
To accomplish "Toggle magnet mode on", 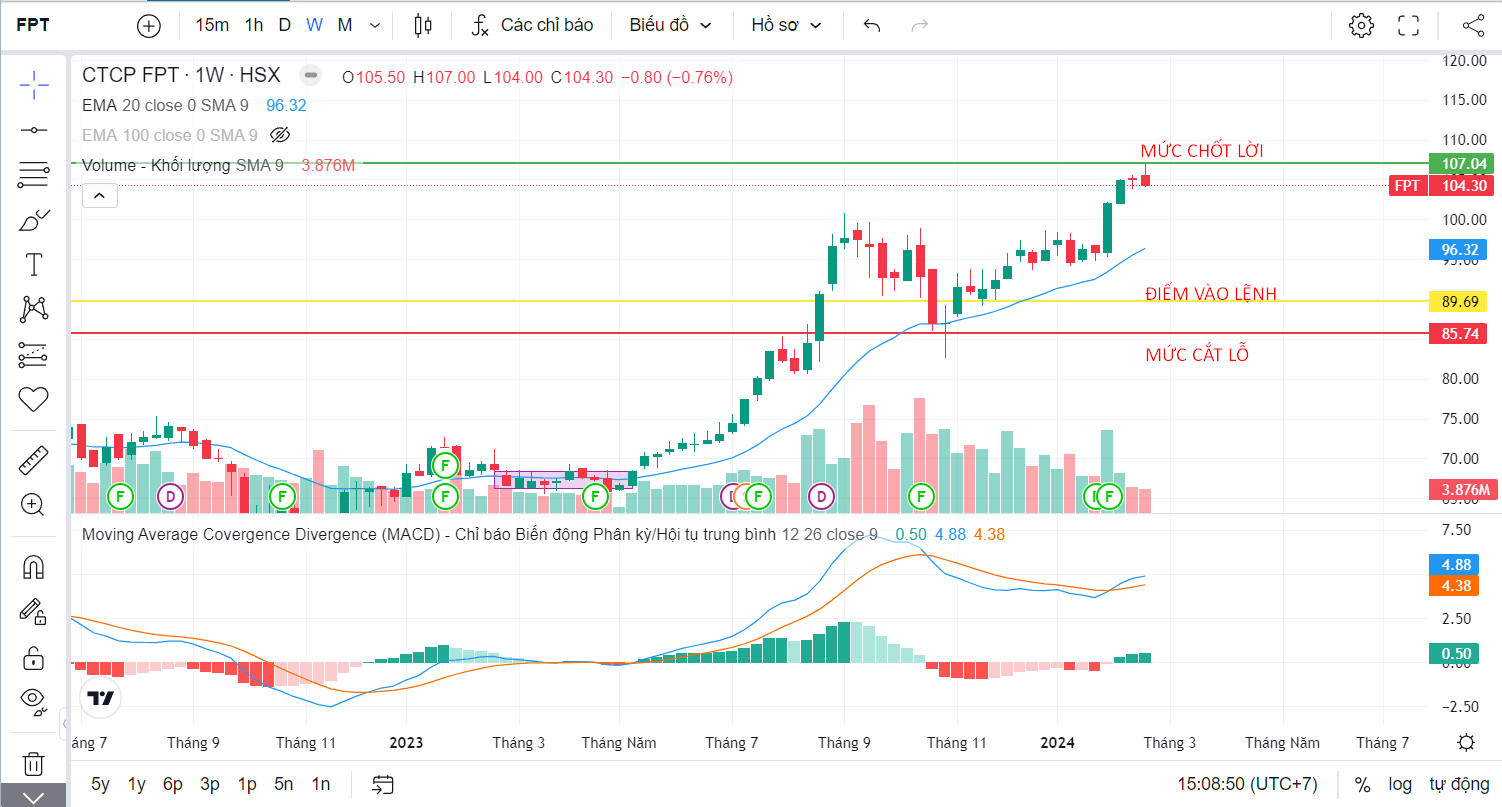I will [x=34, y=567].
